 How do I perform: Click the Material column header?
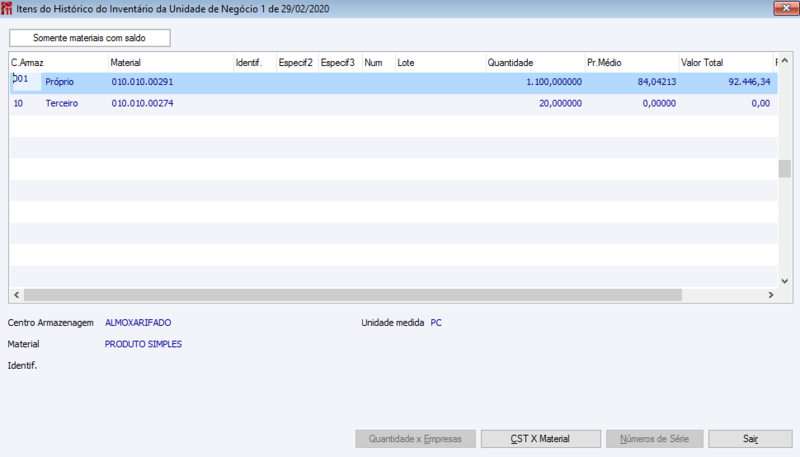[x=171, y=63]
